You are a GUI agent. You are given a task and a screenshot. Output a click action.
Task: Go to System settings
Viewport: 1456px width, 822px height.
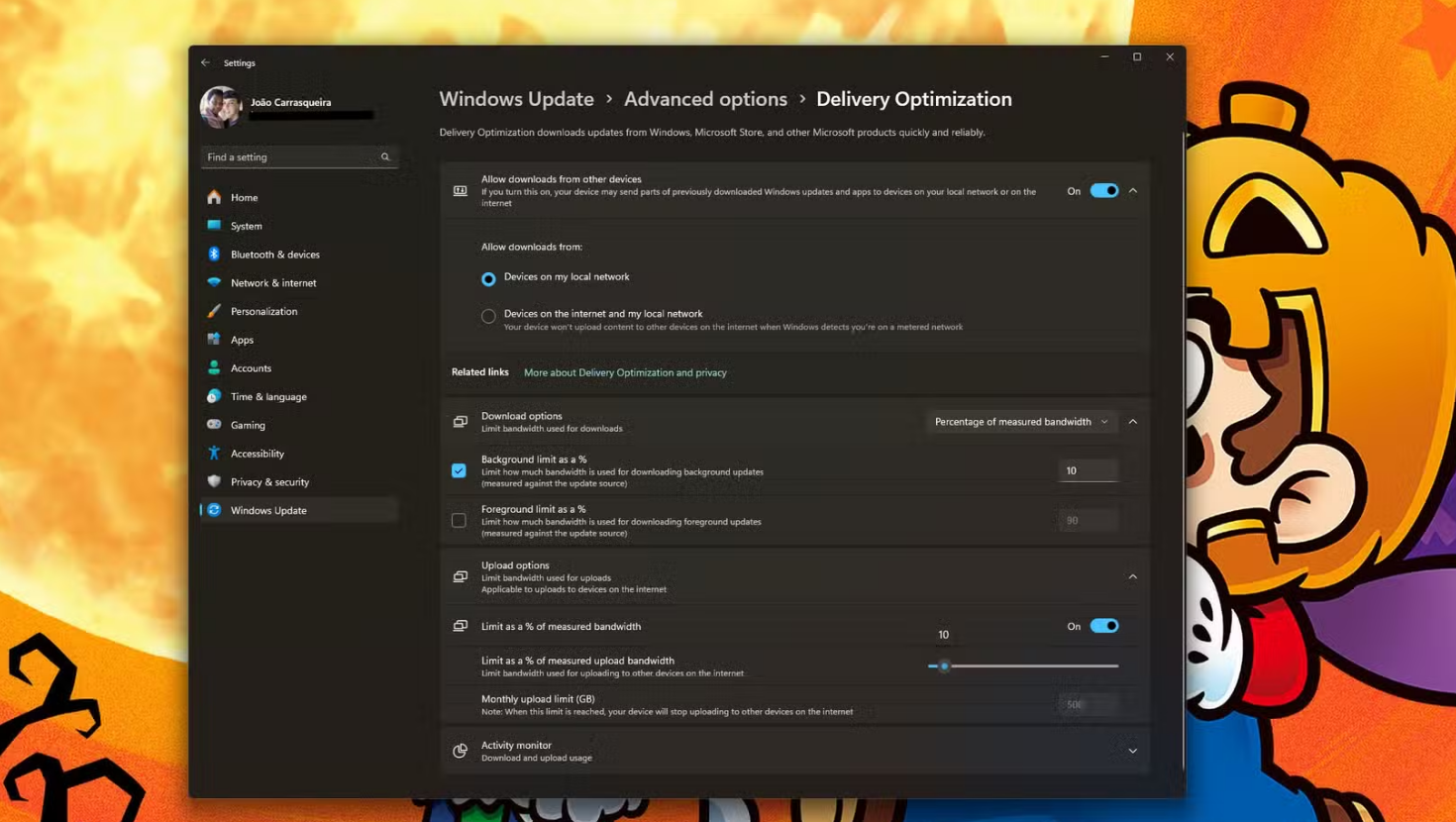coord(299,226)
